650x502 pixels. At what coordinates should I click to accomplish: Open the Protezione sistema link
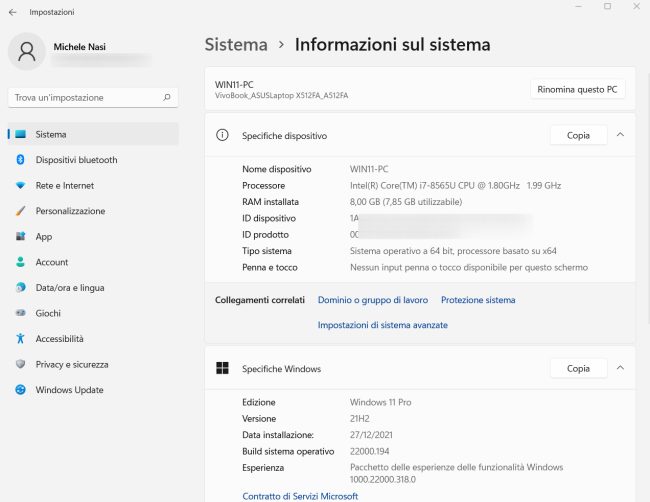point(478,300)
